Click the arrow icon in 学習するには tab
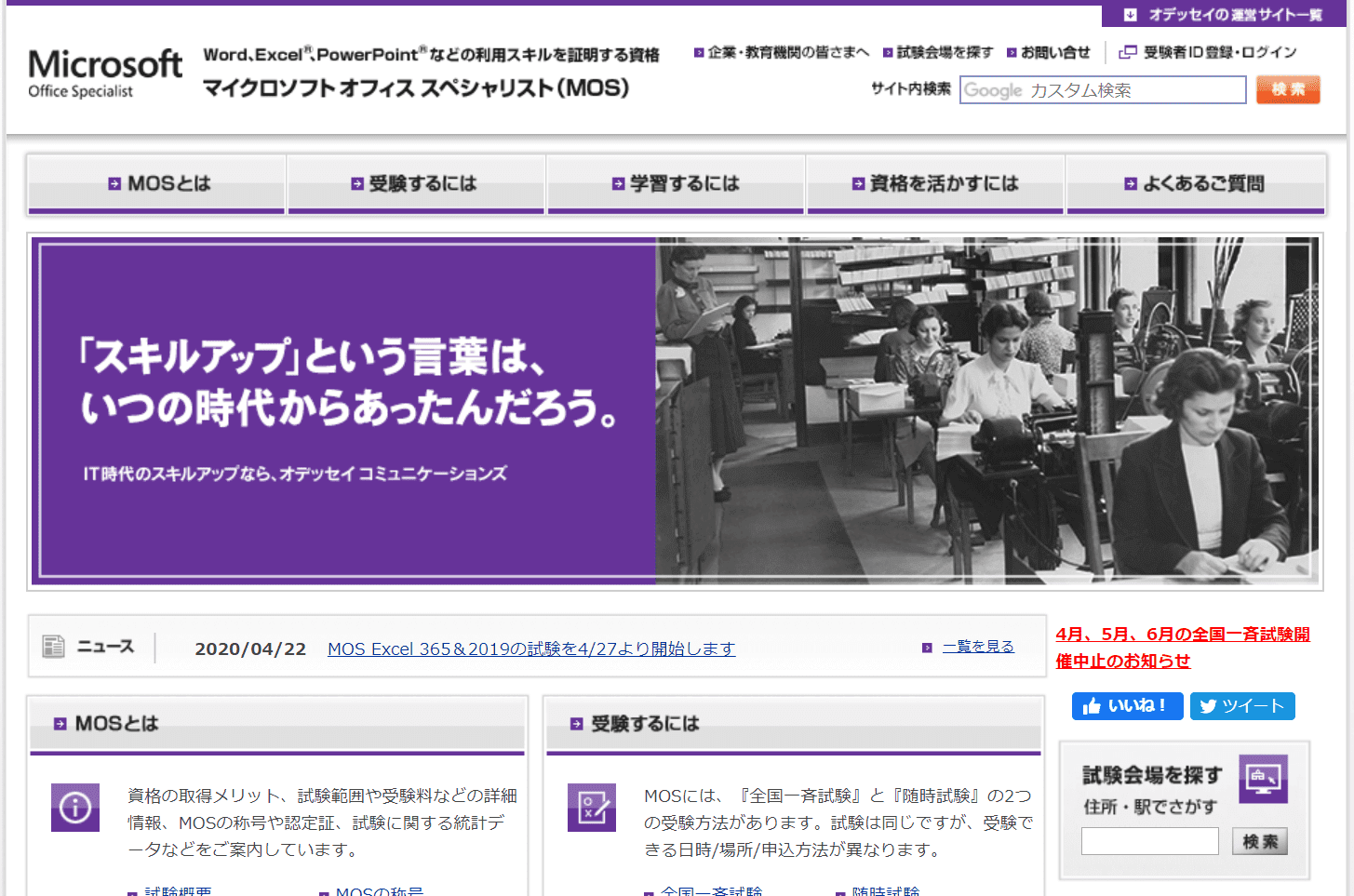 pyautogui.click(x=618, y=184)
